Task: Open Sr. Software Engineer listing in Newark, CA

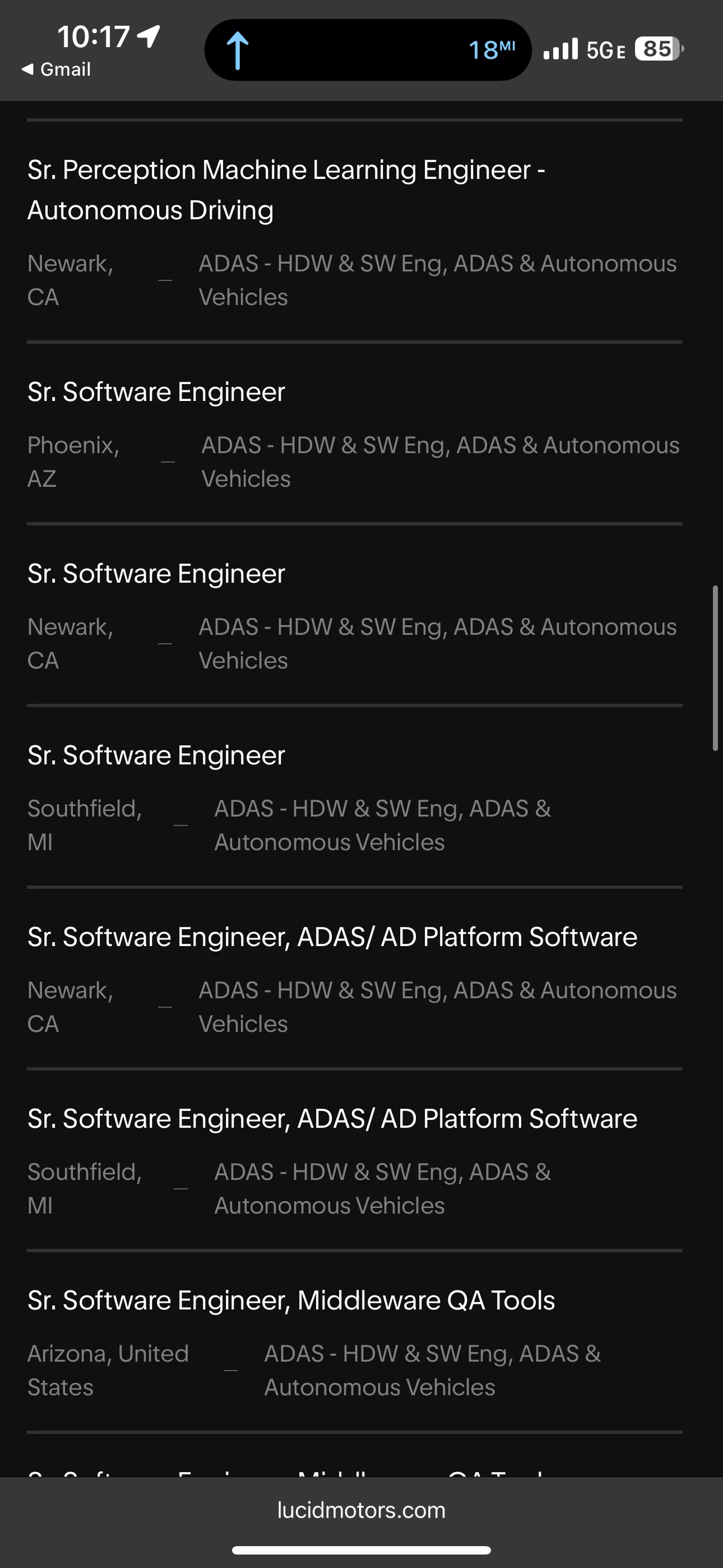Action: [355, 615]
